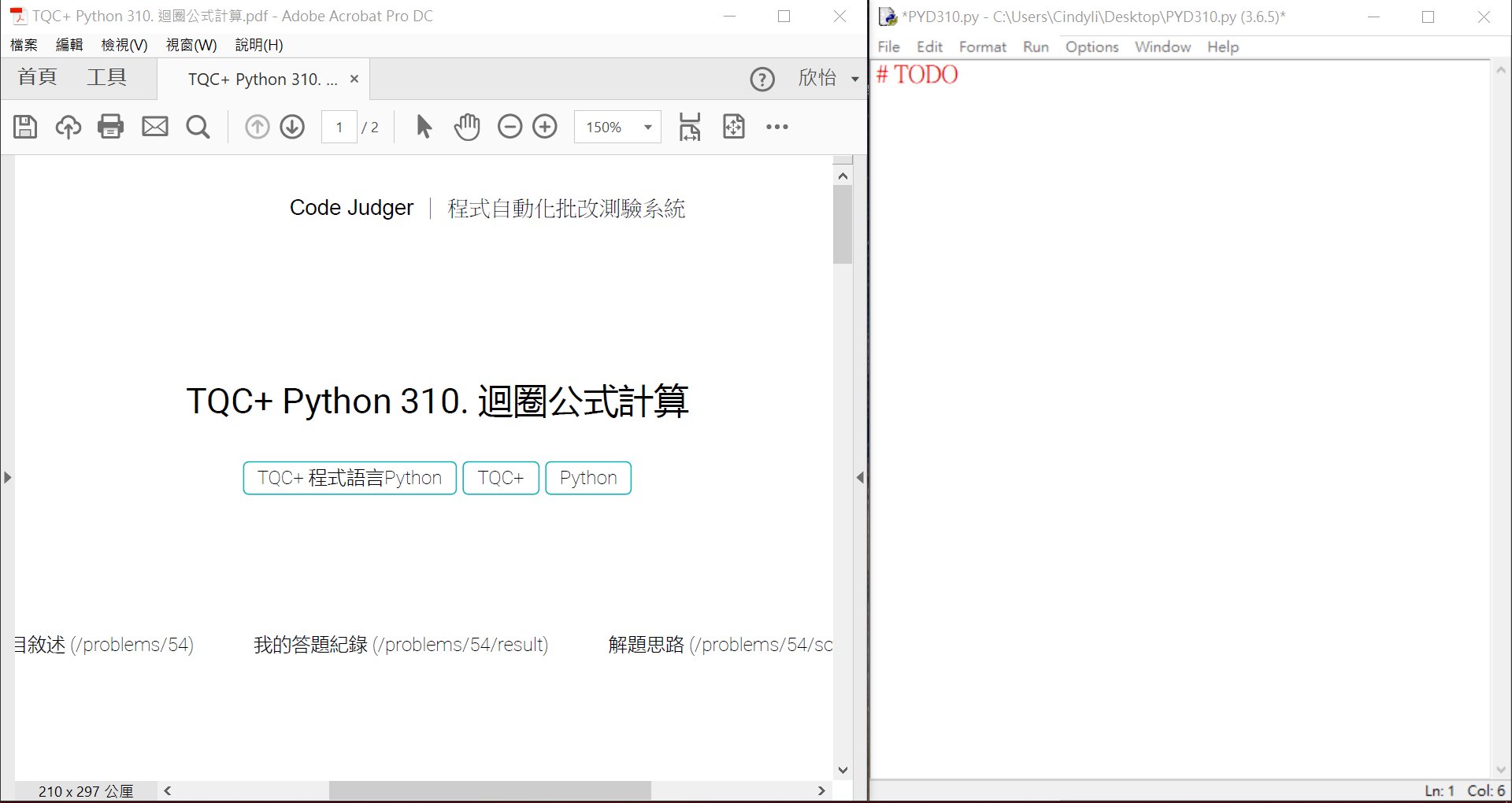Switch to the 首頁 tab

37,77
